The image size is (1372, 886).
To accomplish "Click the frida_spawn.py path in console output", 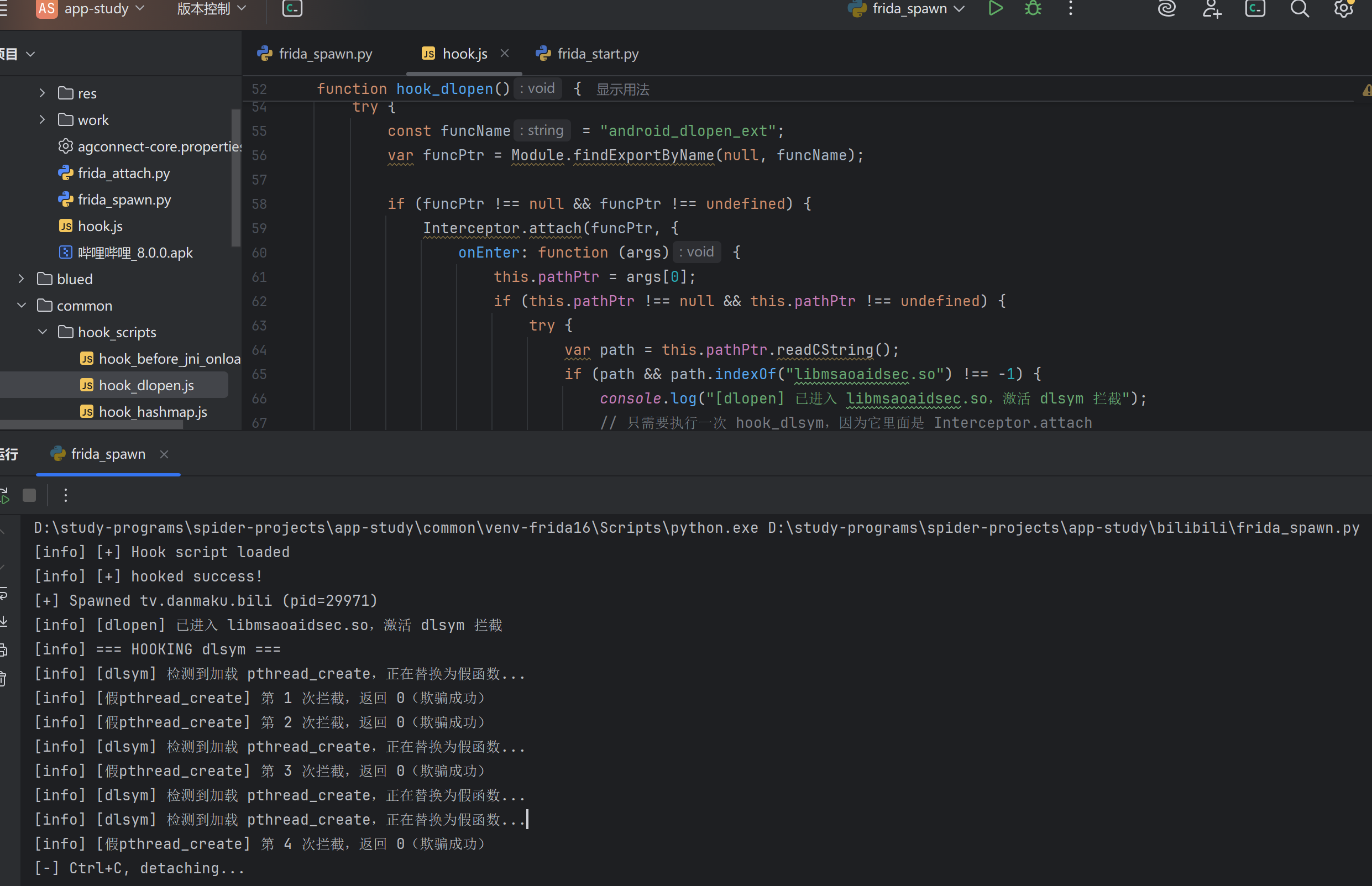I will click(1064, 528).
